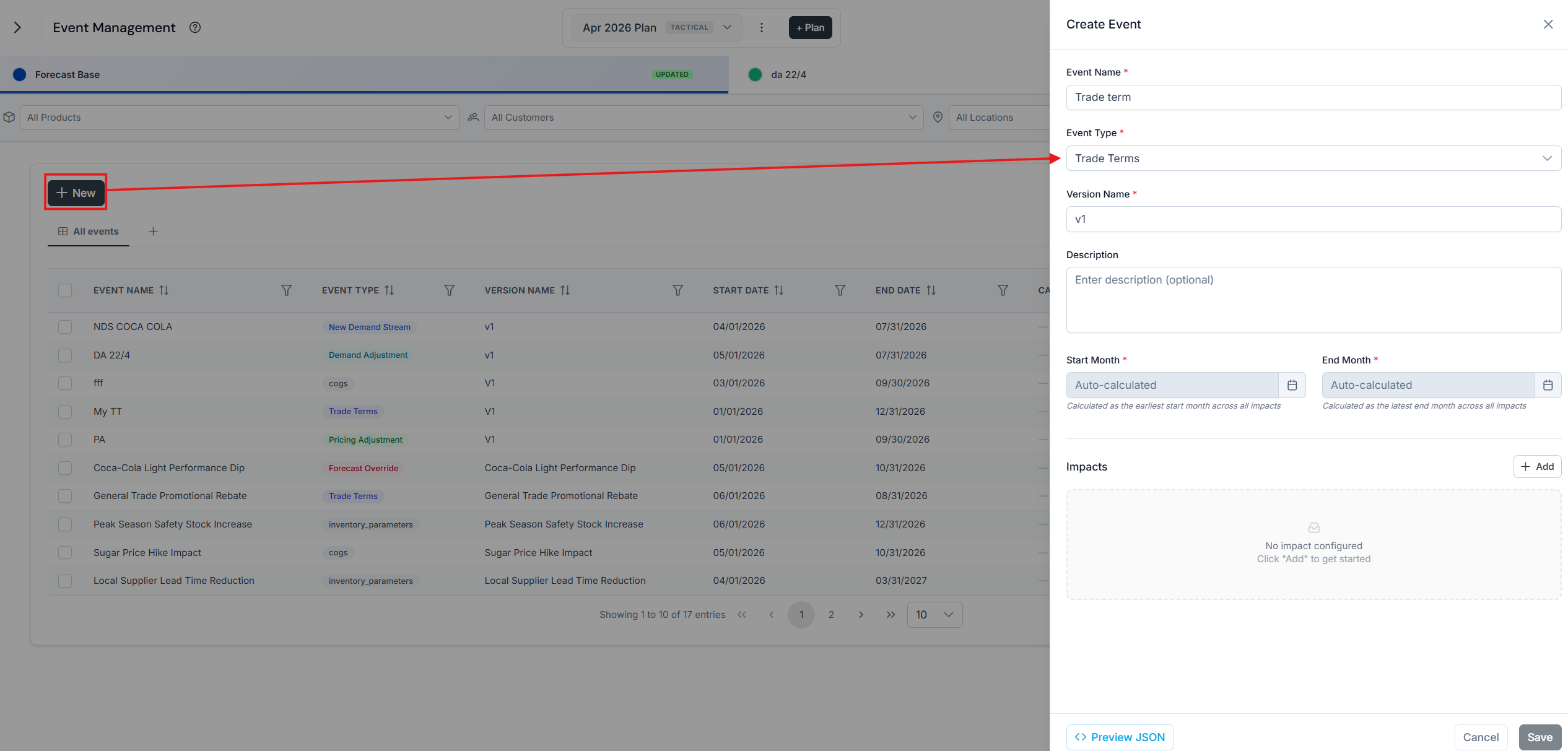Go to first page of events
The height and width of the screenshot is (751, 1568).
tap(742, 615)
